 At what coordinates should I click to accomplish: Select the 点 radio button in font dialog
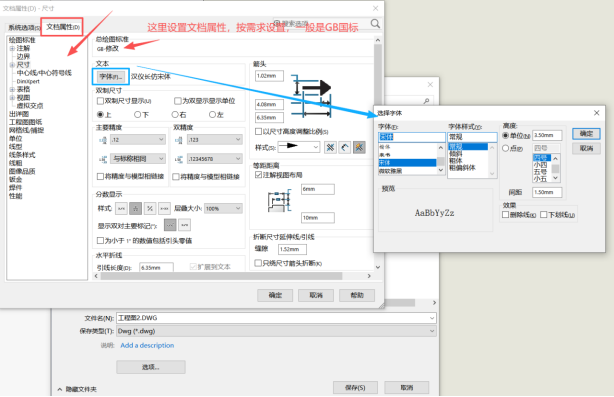pos(506,148)
